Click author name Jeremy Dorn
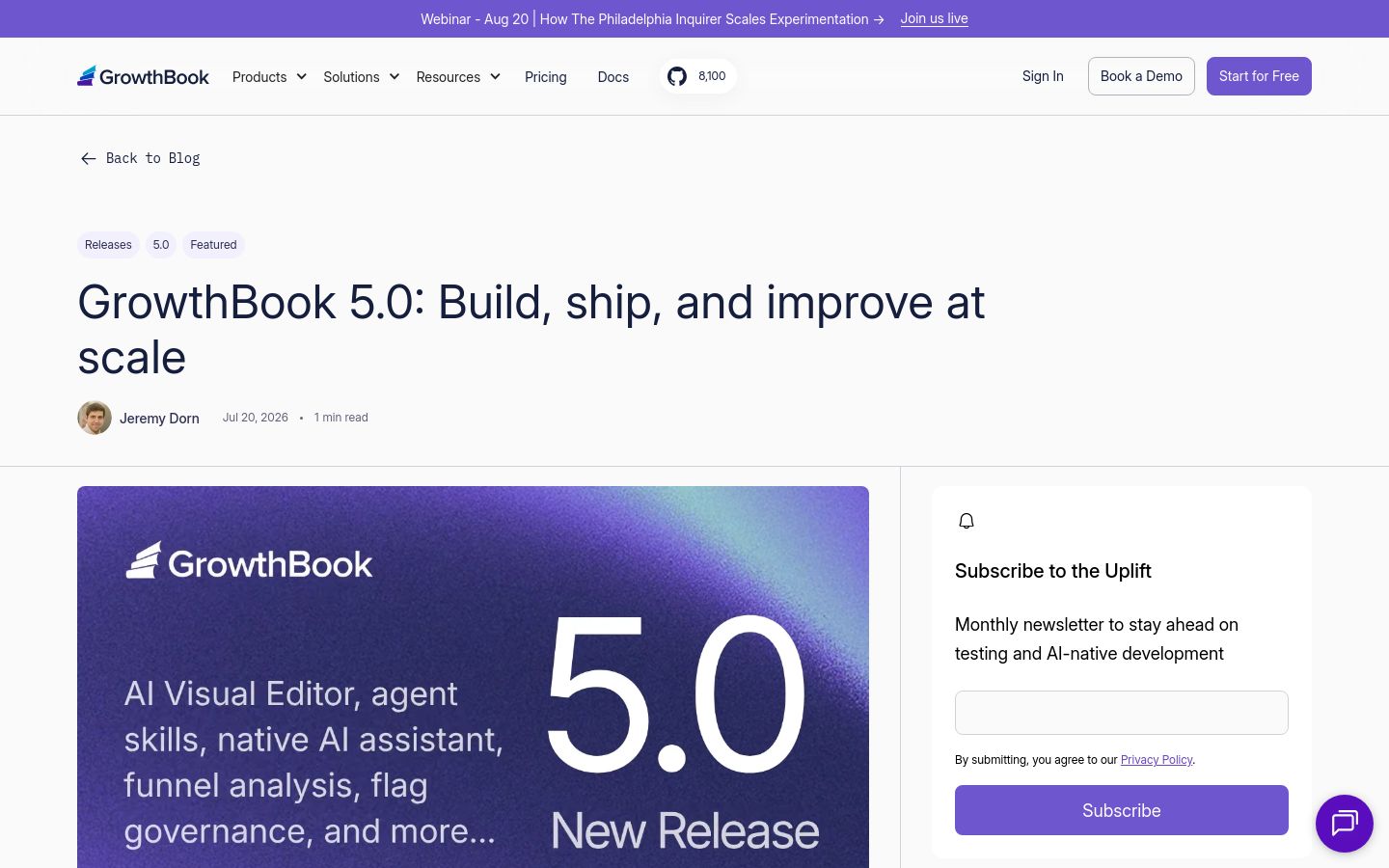The image size is (1389, 868). coord(159,419)
